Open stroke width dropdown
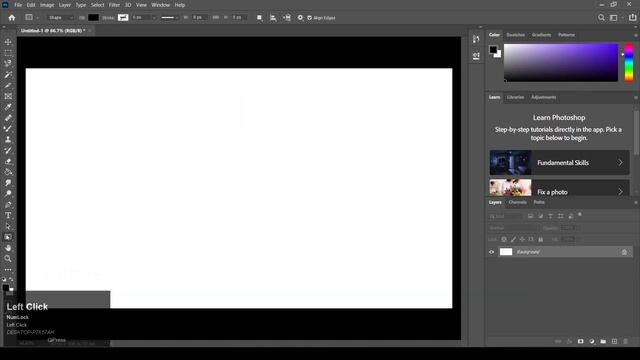Image resolution: width=640 pixels, height=360 pixels. (x=154, y=18)
